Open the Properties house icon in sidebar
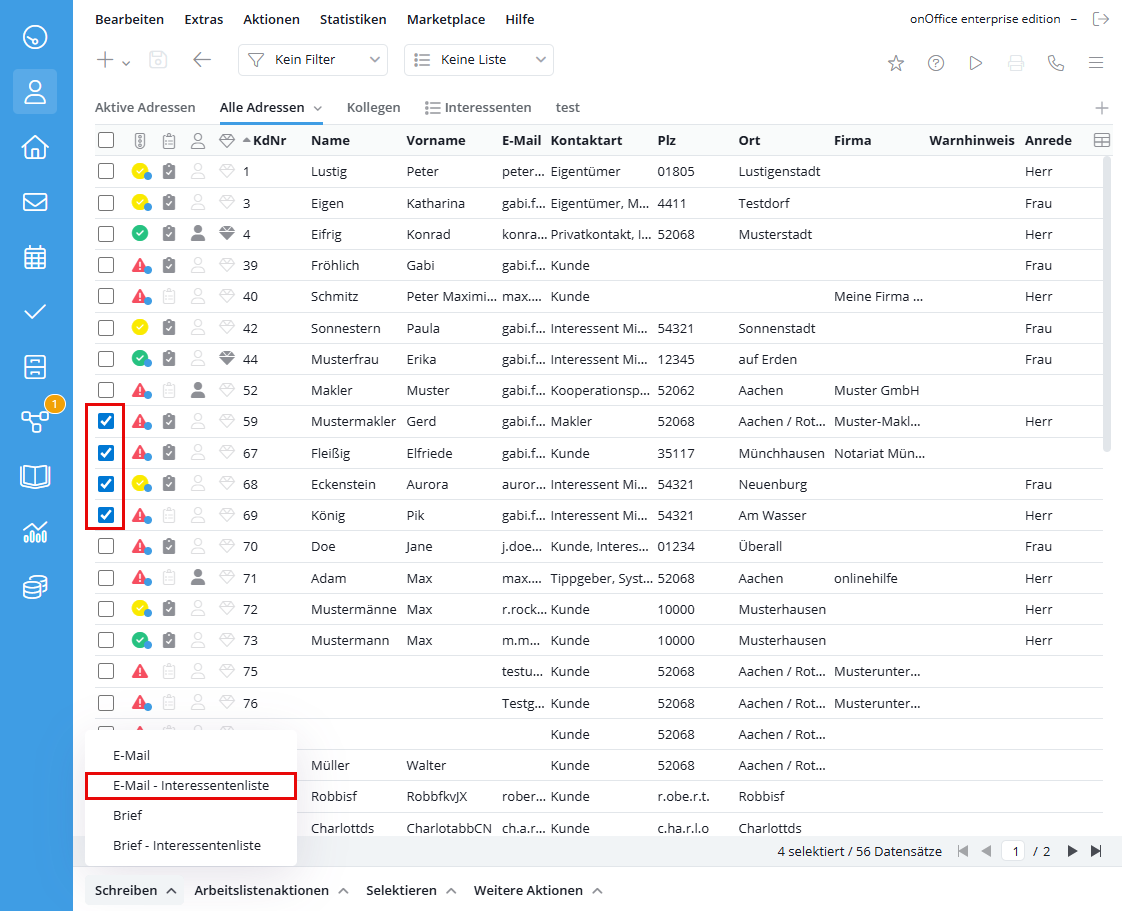 pyautogui.click(x=35, y=147)
